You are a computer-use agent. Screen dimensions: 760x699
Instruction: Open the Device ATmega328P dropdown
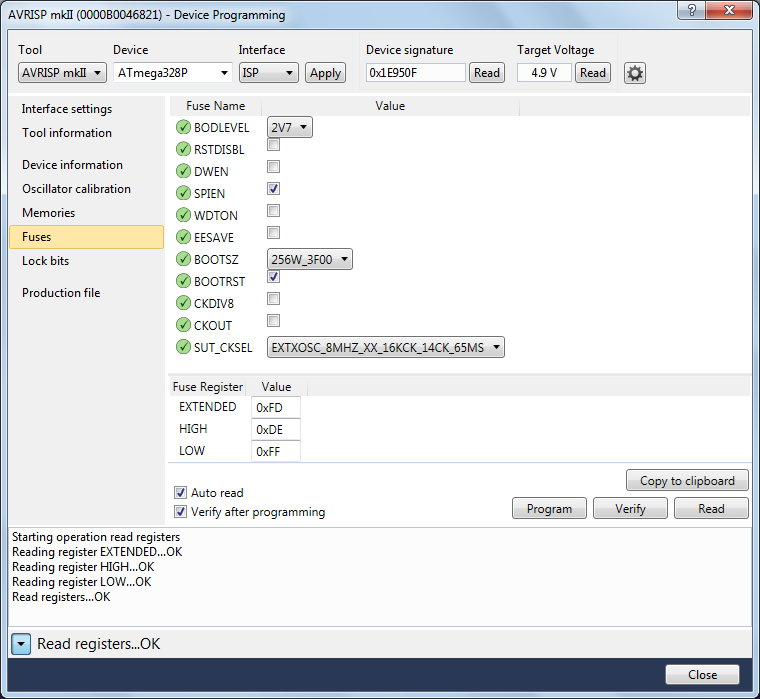coord(172,73)
